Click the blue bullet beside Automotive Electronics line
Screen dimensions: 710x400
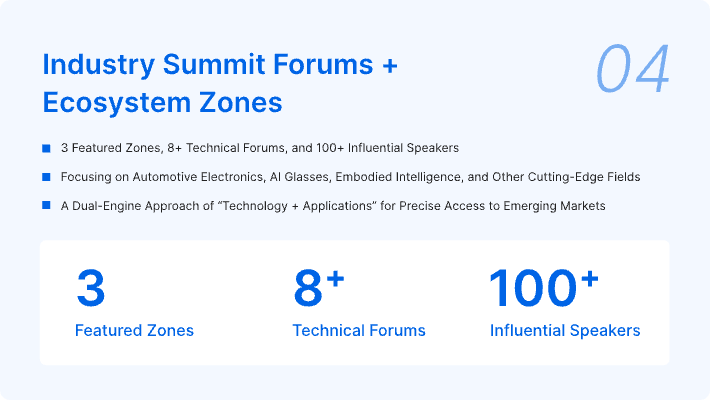46,177
